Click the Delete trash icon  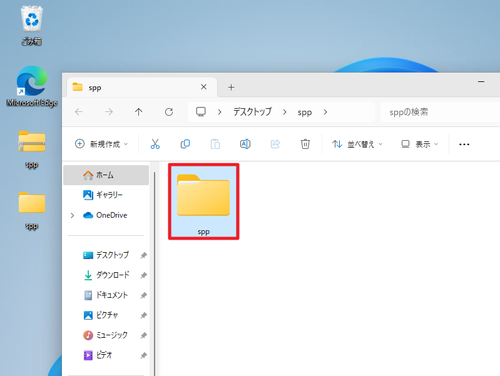point(305,144)
